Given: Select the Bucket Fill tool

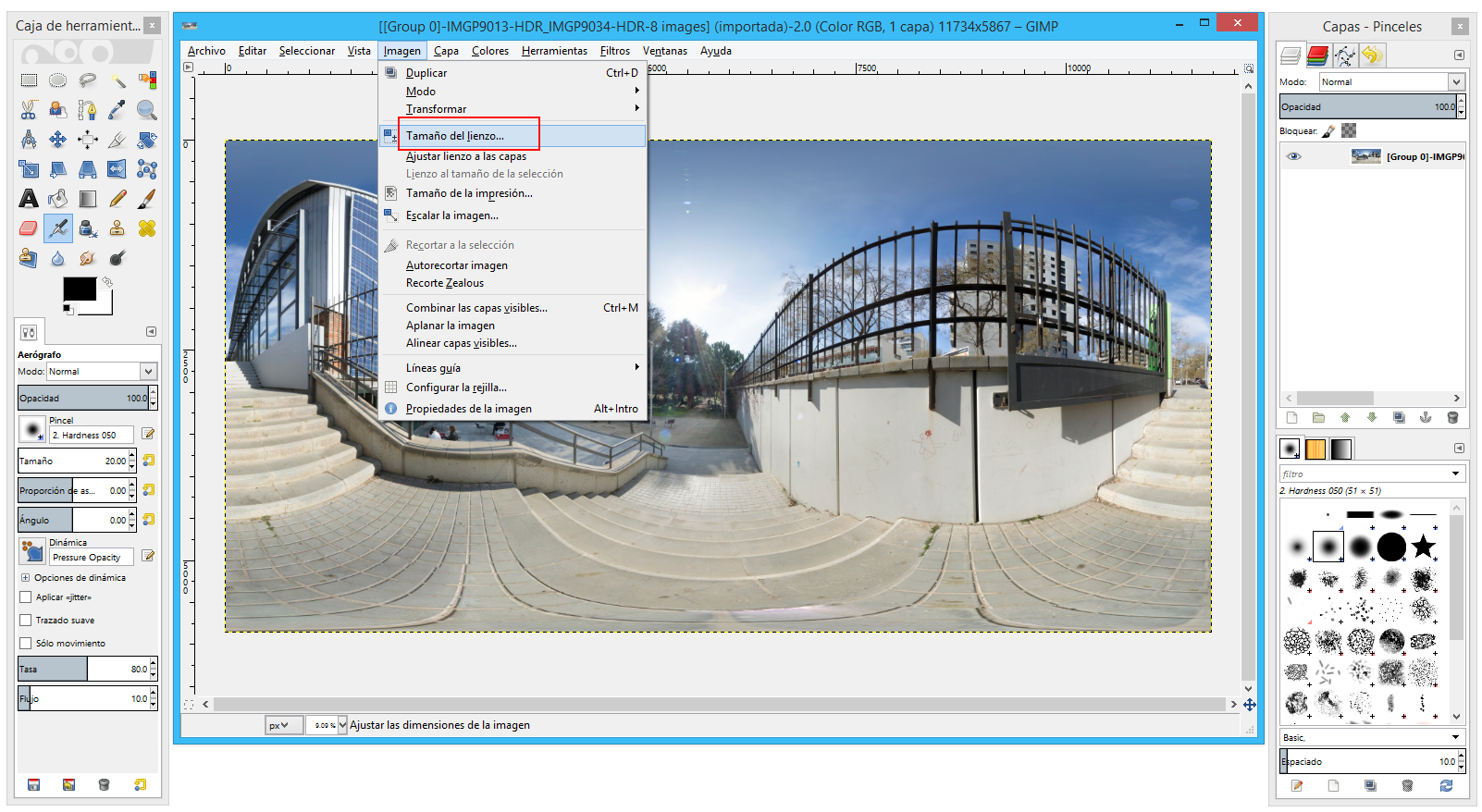Looking at the screenshot, I should tap(58, 199).
